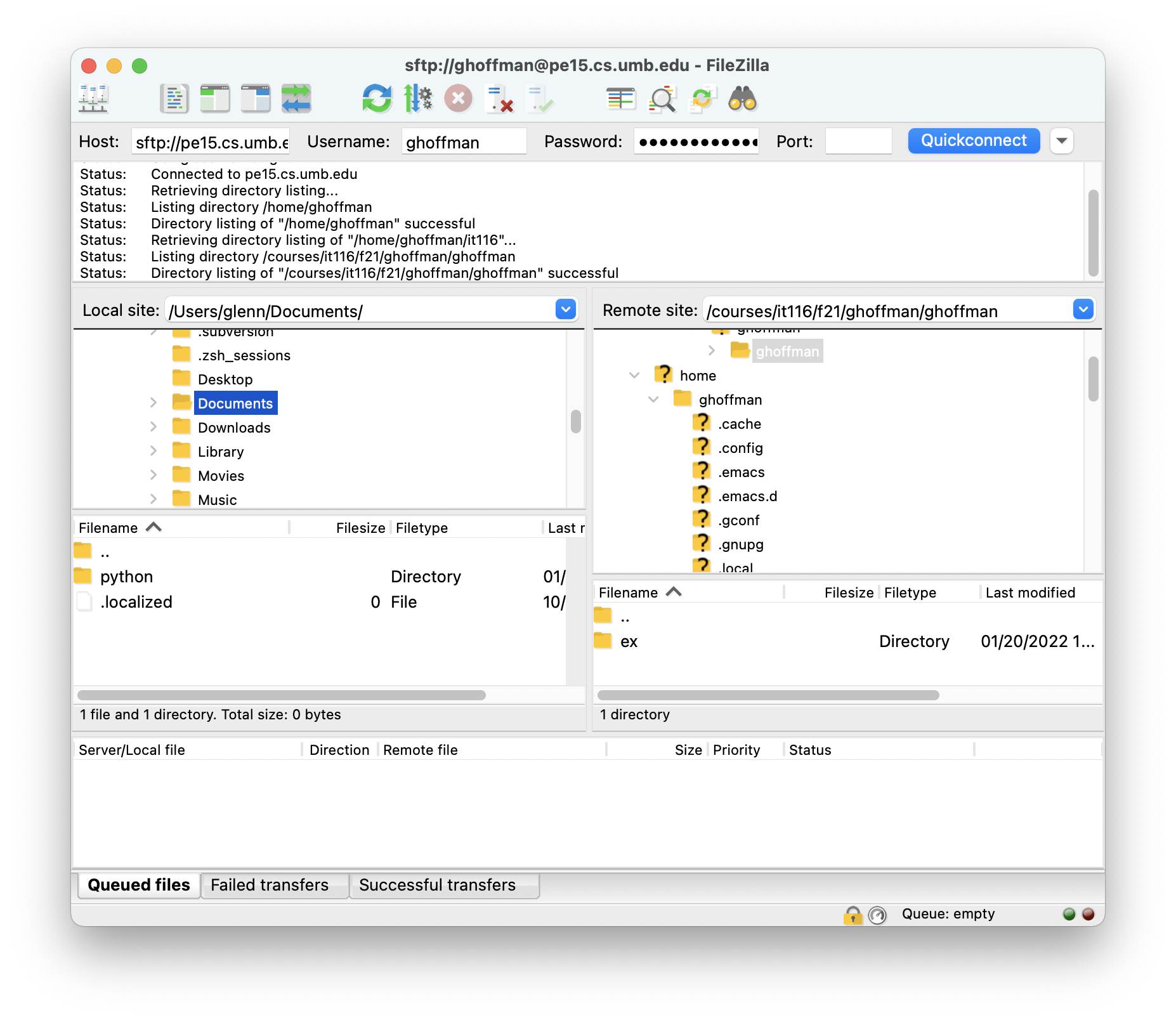Click the local file list horizontal scrollbar

[x=282, y=695]
